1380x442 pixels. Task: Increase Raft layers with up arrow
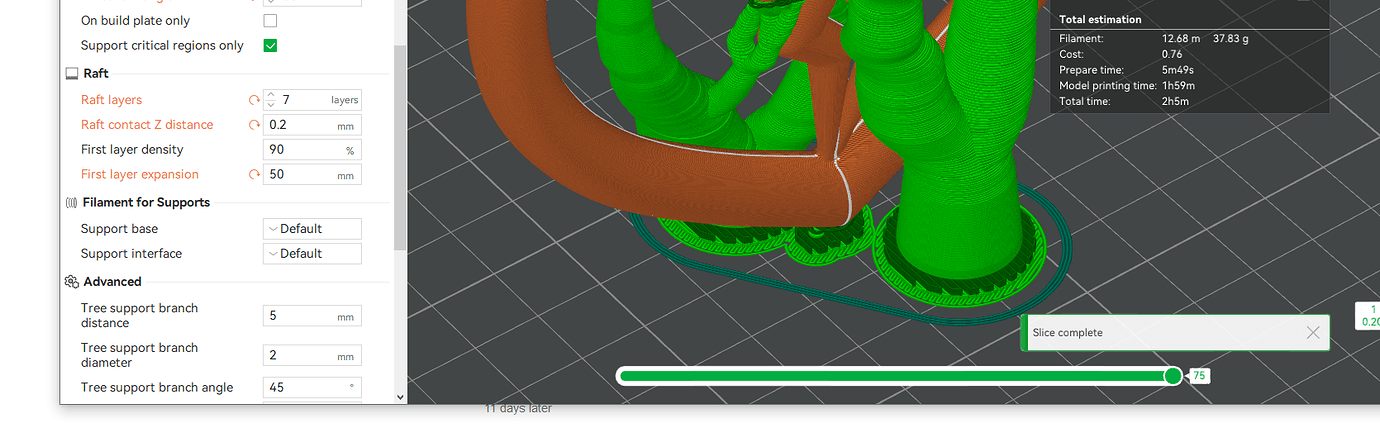pyautogui.click(x=270, y=95)
